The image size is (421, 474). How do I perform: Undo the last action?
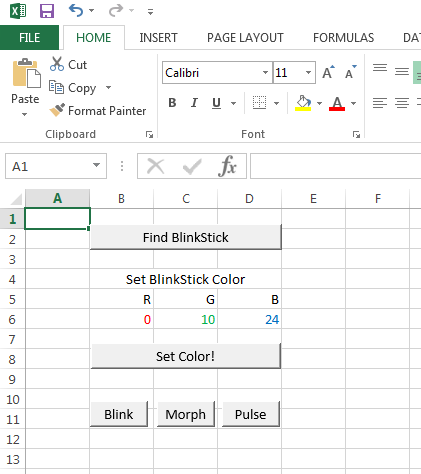point(76,11)
